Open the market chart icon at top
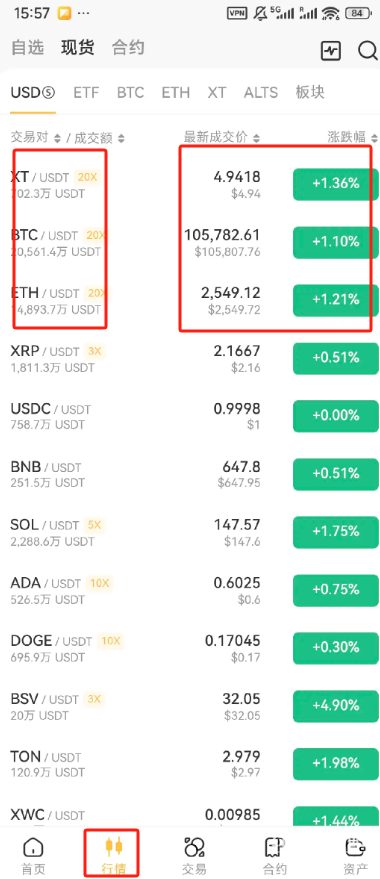The height and width of the screenshot is (879, 380). coord(330,50)
